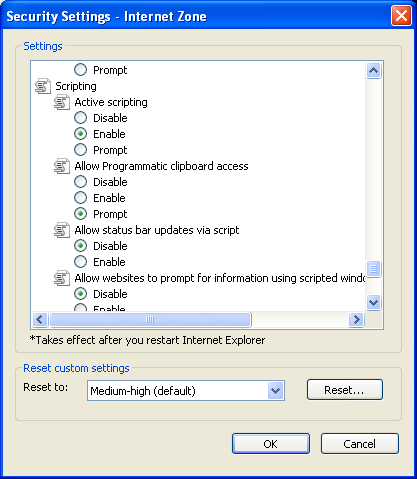
Task: Click the Allow Programmatic clipboard access icon
Action: click(62, 166)
